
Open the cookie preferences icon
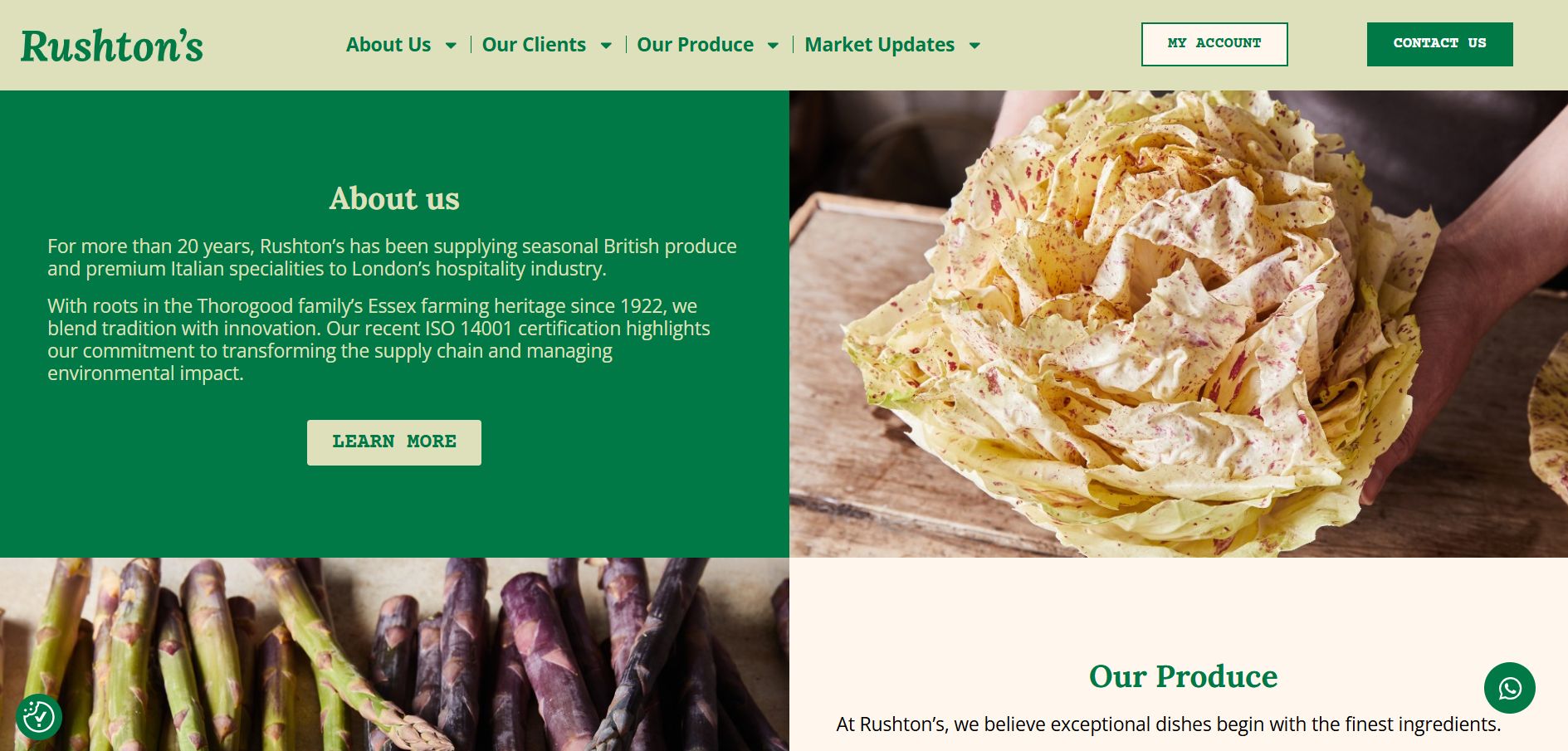coord(39,717)
